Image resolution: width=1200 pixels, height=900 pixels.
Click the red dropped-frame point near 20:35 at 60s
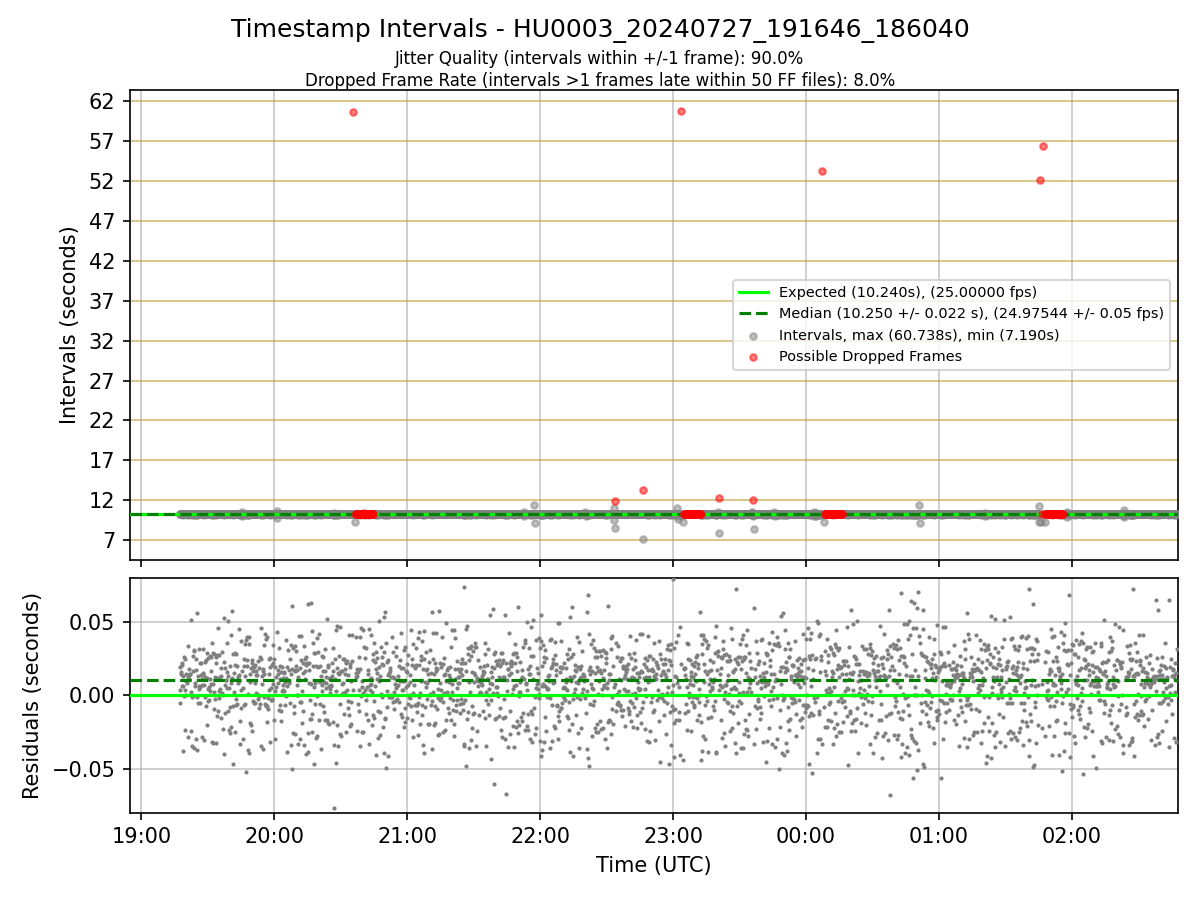click(353, 112)
